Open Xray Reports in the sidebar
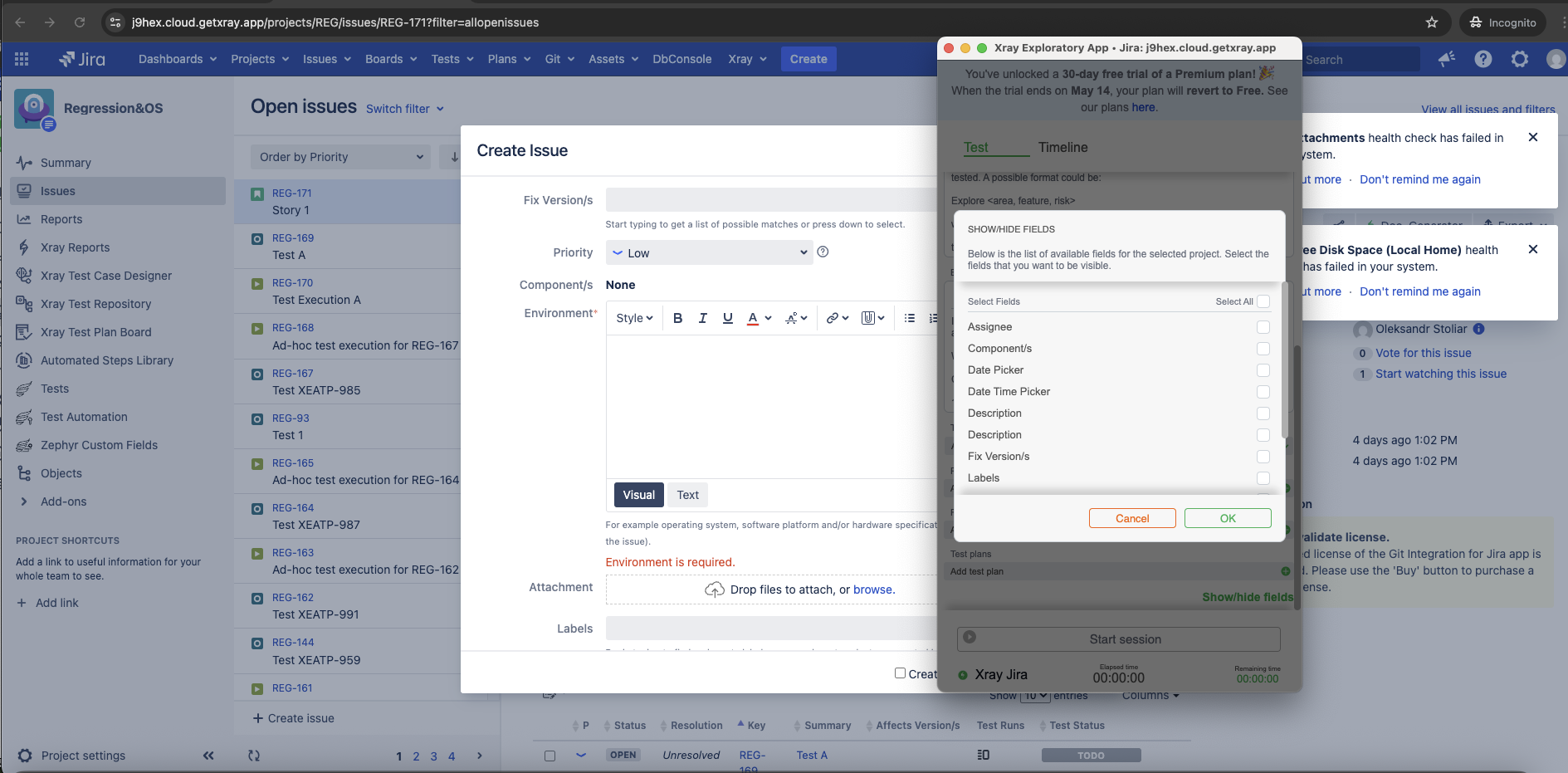 click(75, 247)
